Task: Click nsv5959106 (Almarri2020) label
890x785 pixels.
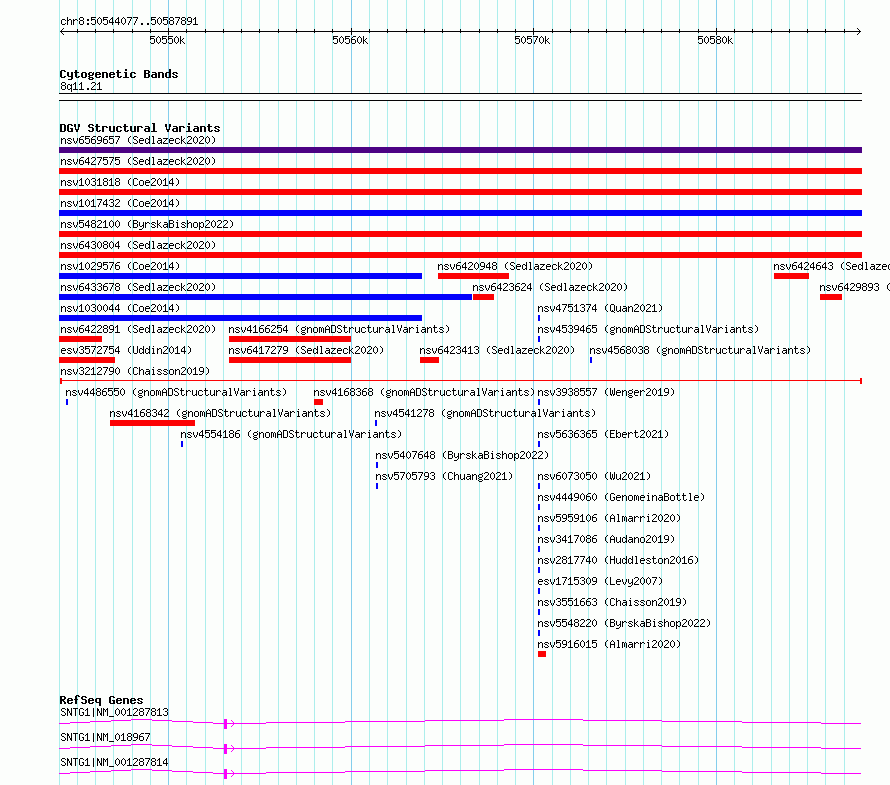Action: 609,518
